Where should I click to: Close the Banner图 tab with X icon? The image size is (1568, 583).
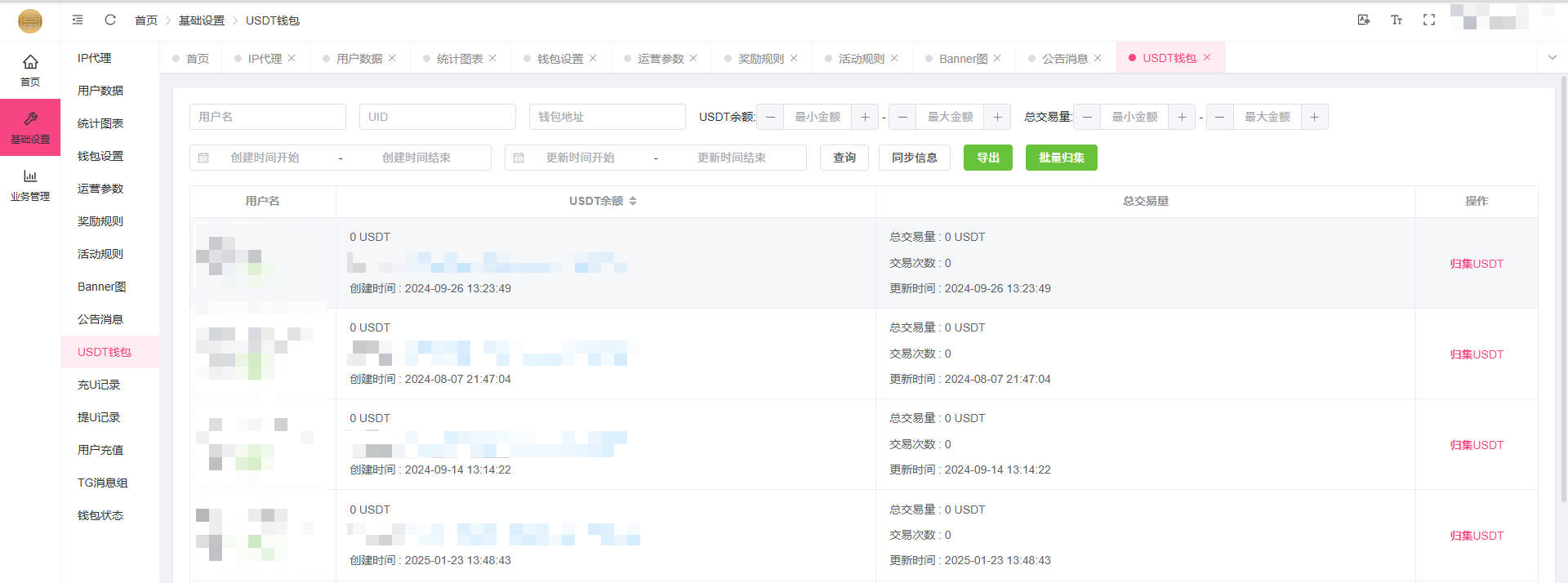(x=997, y=59)
